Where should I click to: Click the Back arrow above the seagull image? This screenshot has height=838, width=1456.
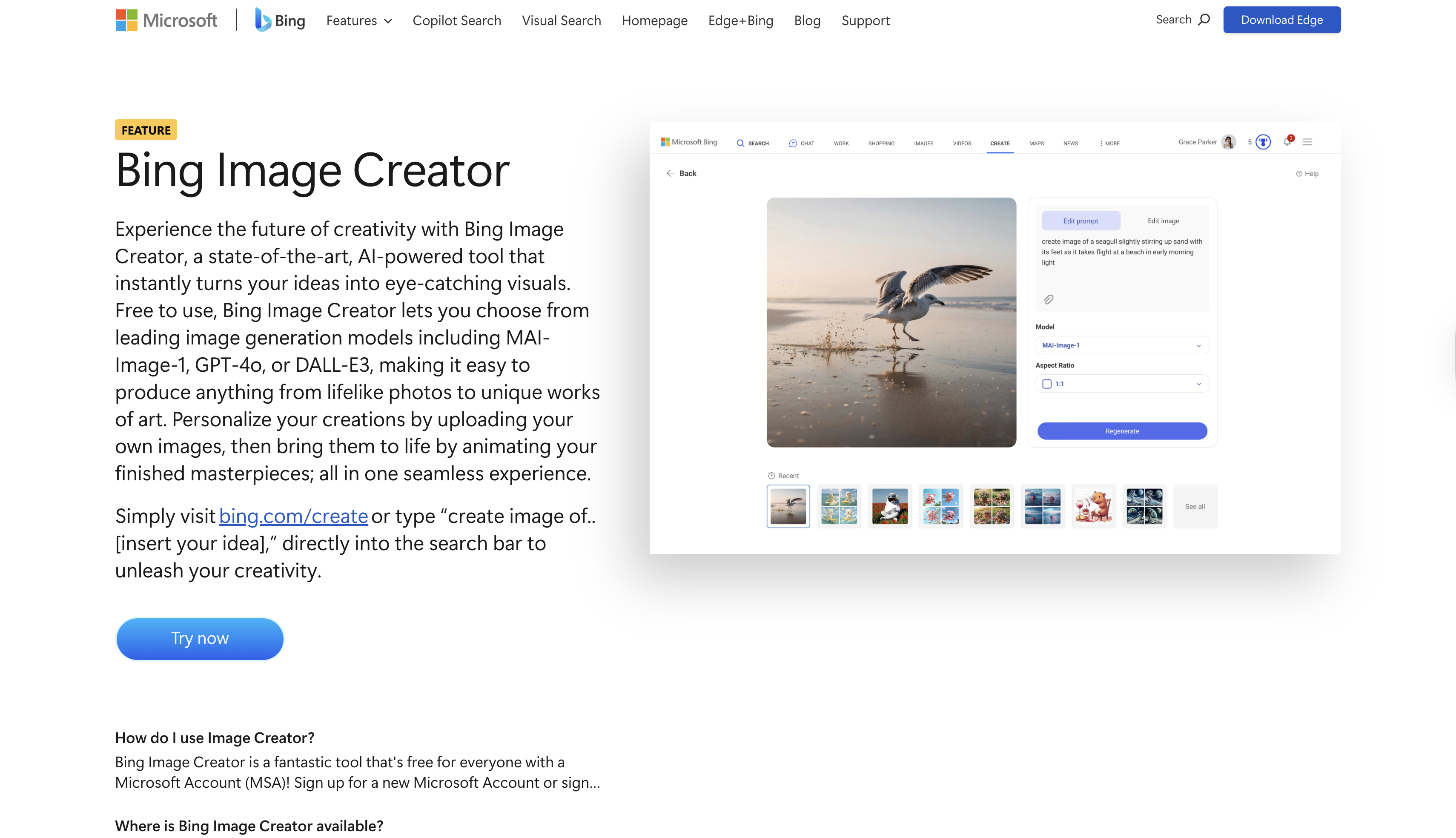tap(671, 172)
